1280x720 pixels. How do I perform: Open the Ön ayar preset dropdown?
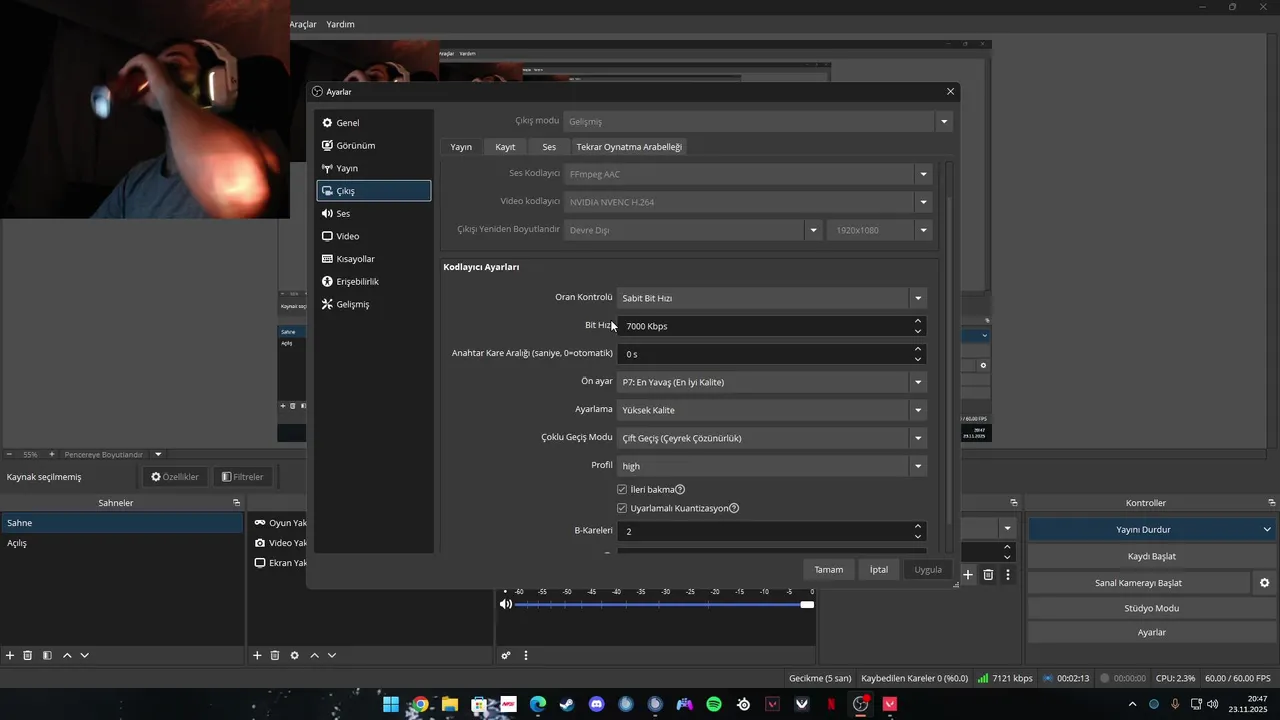(x=917, y=382)
